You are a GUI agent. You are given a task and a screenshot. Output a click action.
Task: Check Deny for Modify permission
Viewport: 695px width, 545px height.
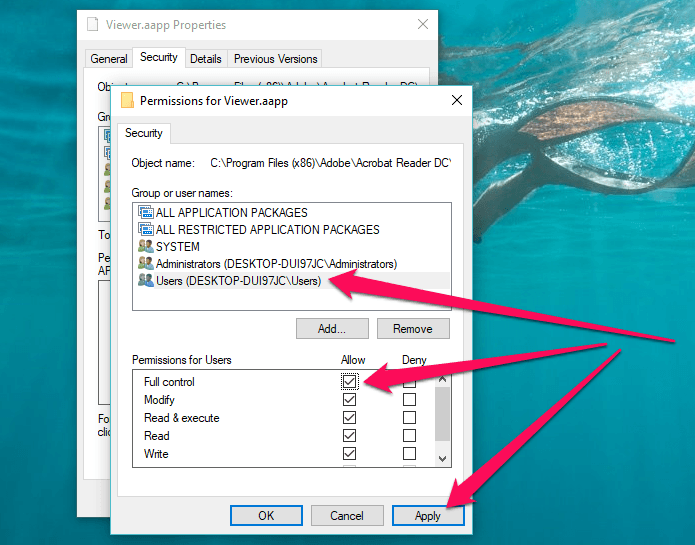pos(409,399)
